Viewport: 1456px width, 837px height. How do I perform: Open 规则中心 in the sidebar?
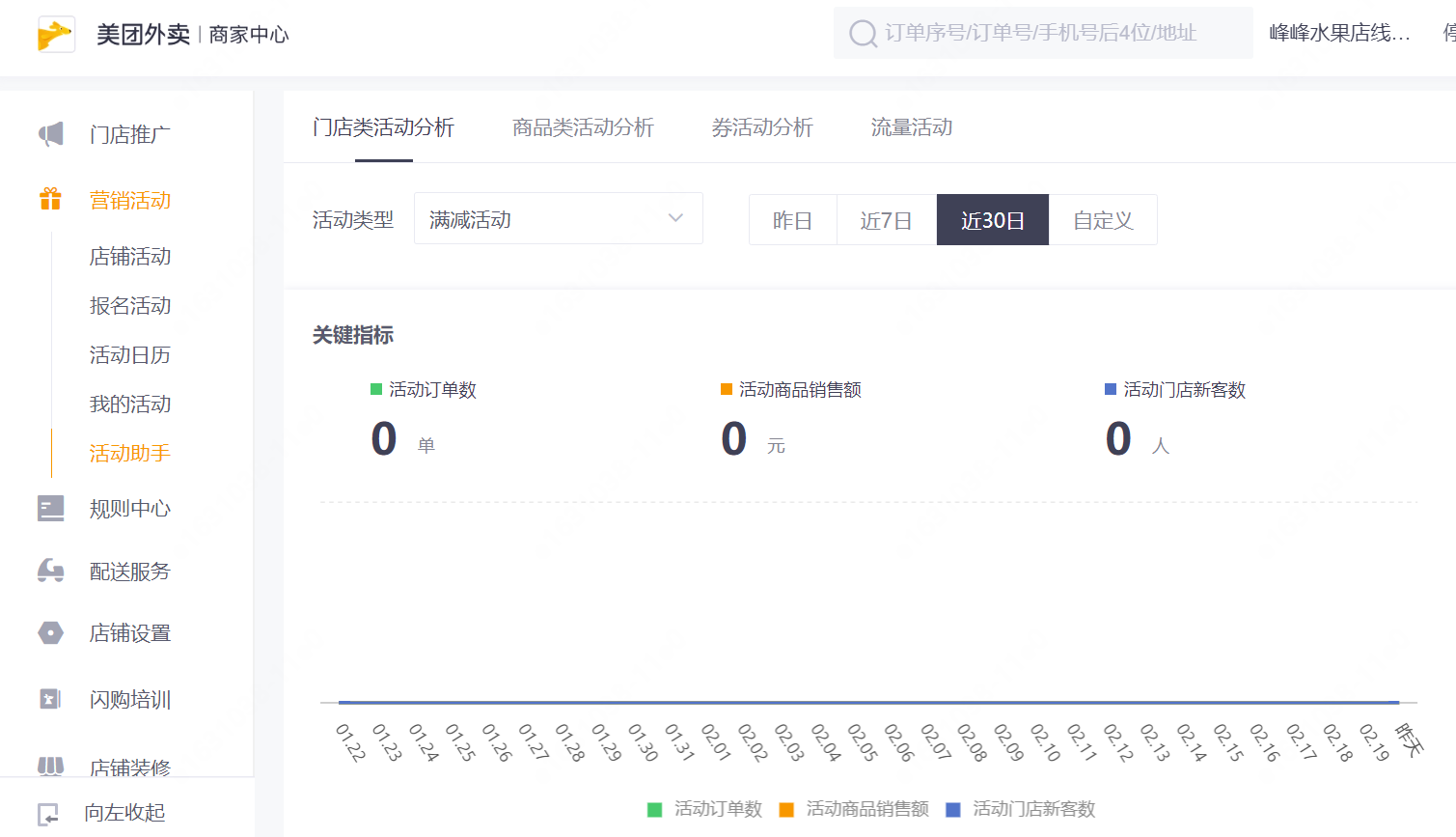[x=130, y=508]
